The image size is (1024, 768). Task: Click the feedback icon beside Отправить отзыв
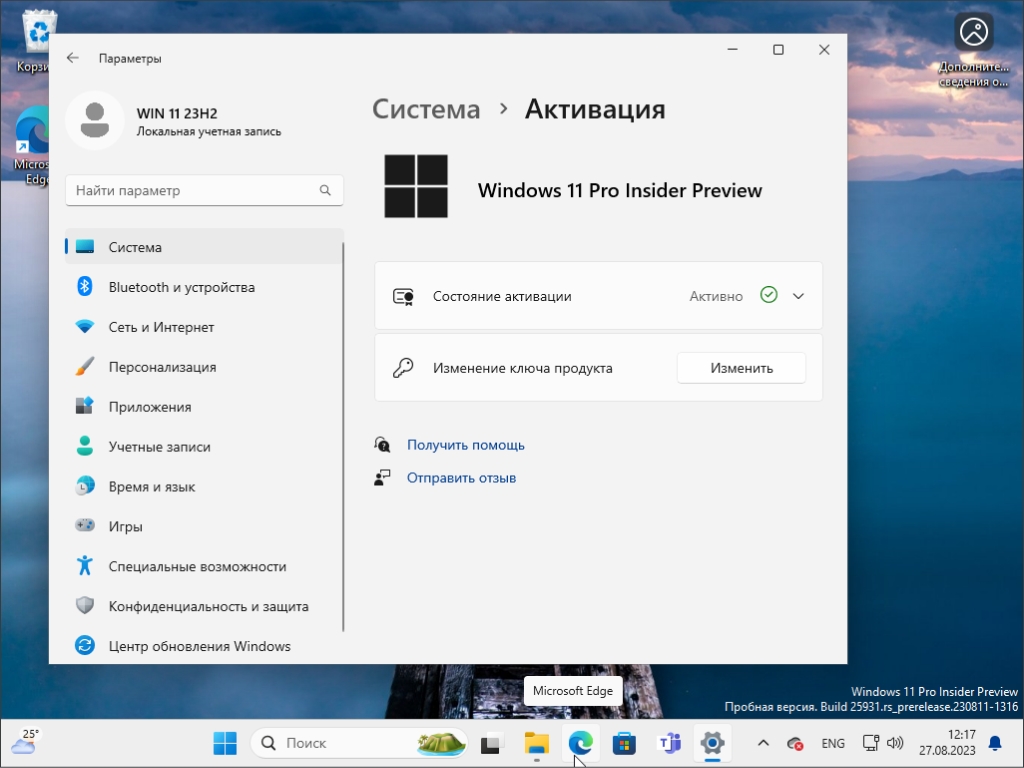coord(382,477)
